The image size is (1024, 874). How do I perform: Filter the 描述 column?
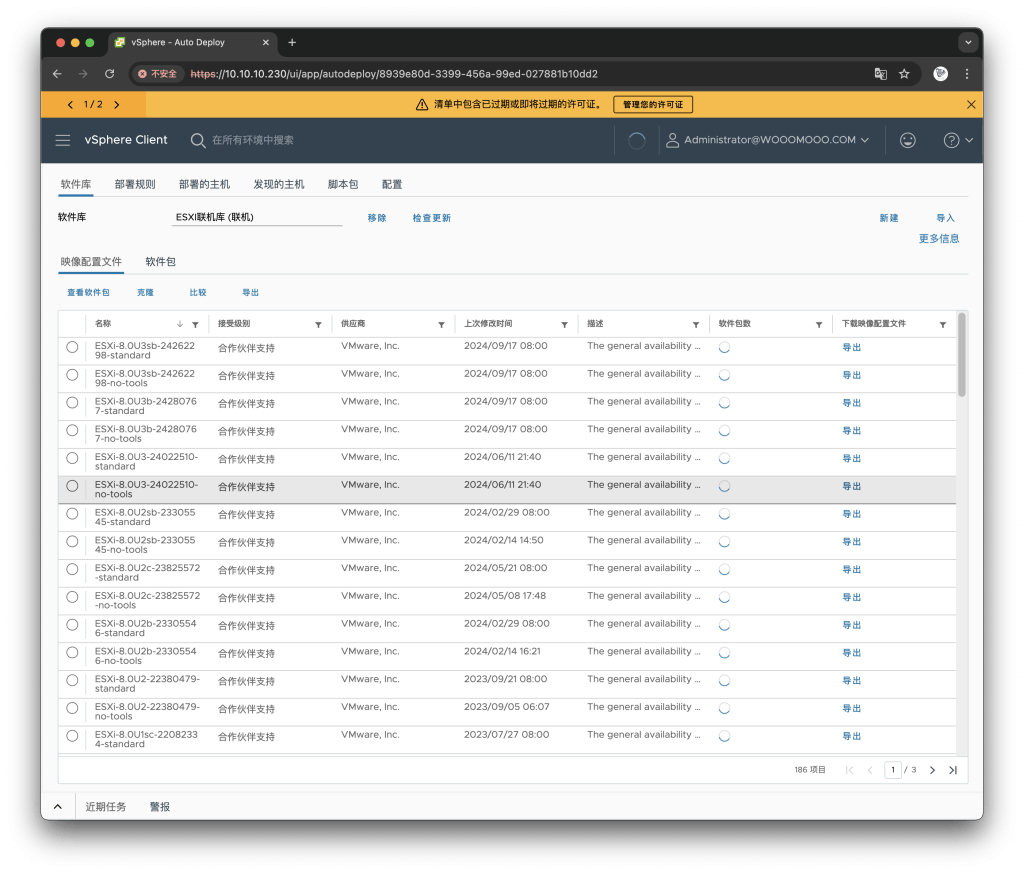696,325
